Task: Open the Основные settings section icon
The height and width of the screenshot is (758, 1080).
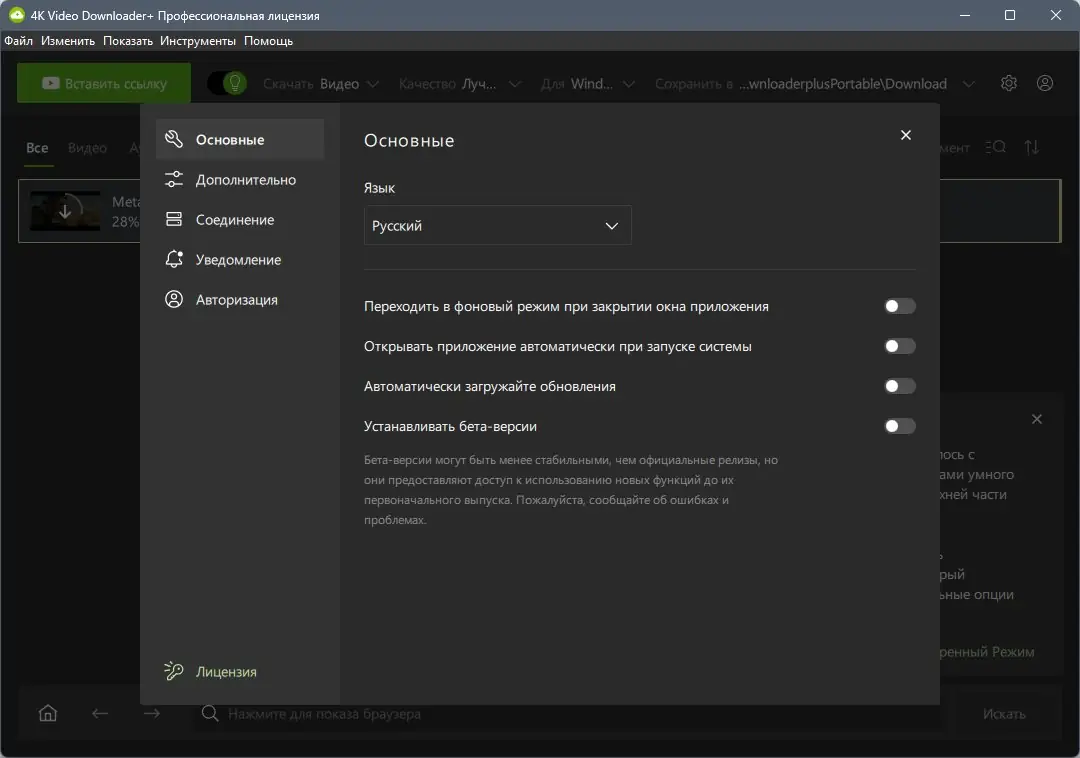Action: pos(174,139)
